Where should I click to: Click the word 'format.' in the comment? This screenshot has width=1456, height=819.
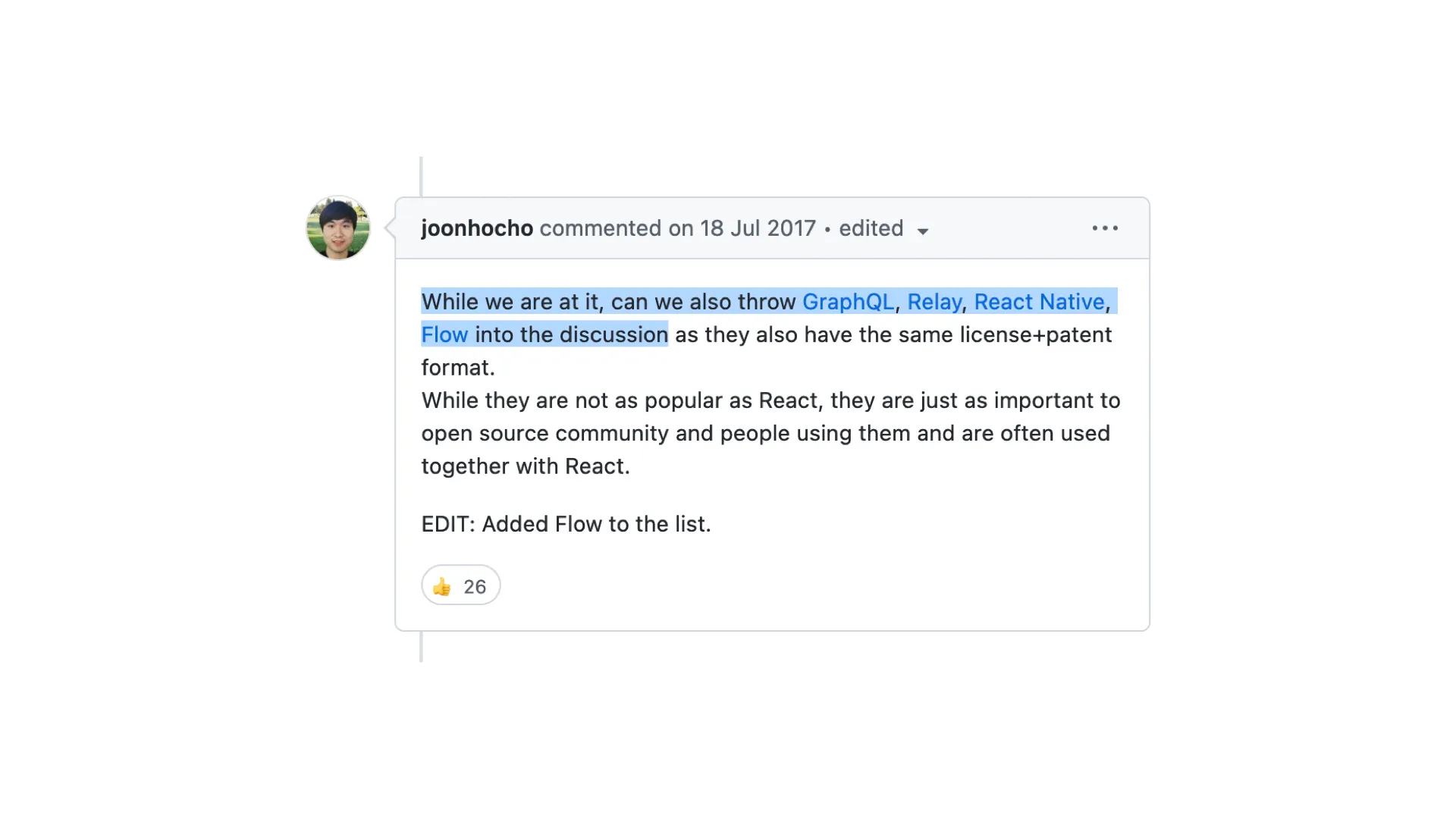tap(458, 368)
